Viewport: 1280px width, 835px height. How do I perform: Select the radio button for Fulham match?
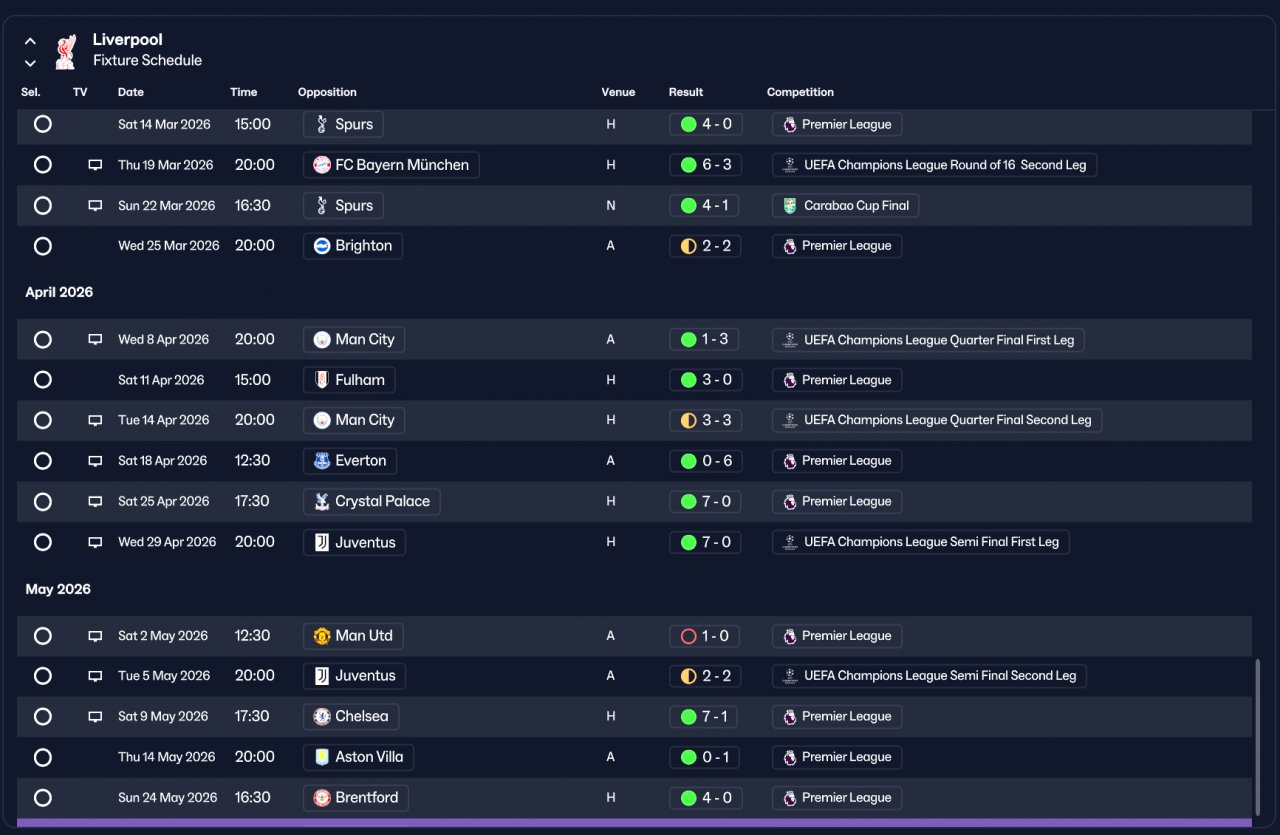(42, 380)
